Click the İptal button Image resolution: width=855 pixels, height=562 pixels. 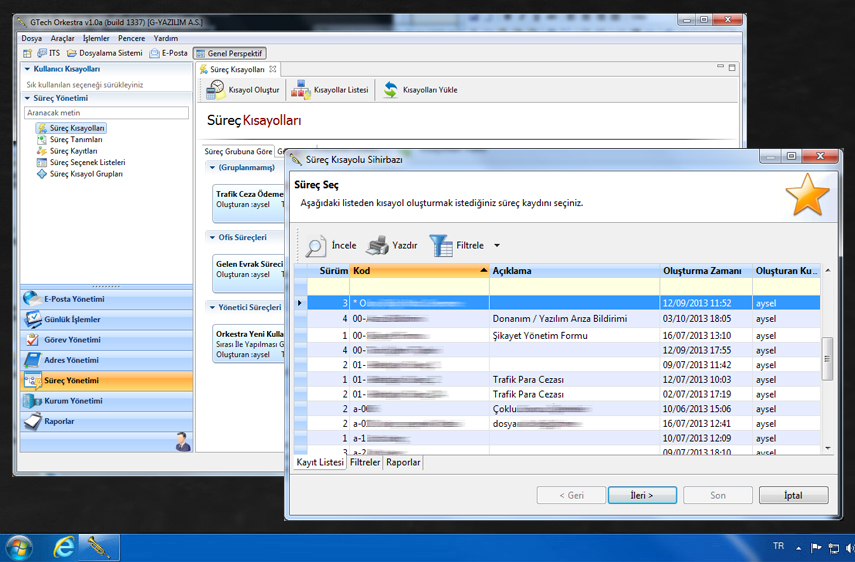click(792, 495)
